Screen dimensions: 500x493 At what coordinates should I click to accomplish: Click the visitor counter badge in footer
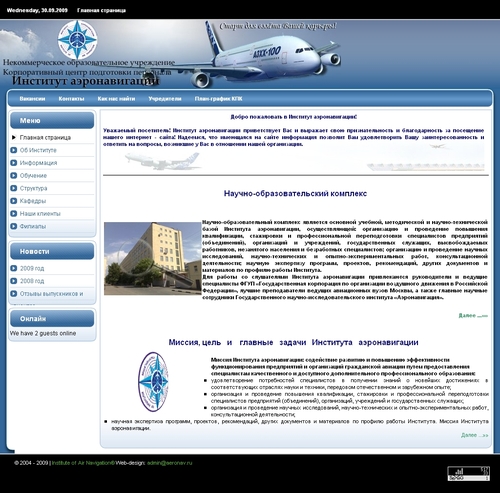click(x=468, y=473)
